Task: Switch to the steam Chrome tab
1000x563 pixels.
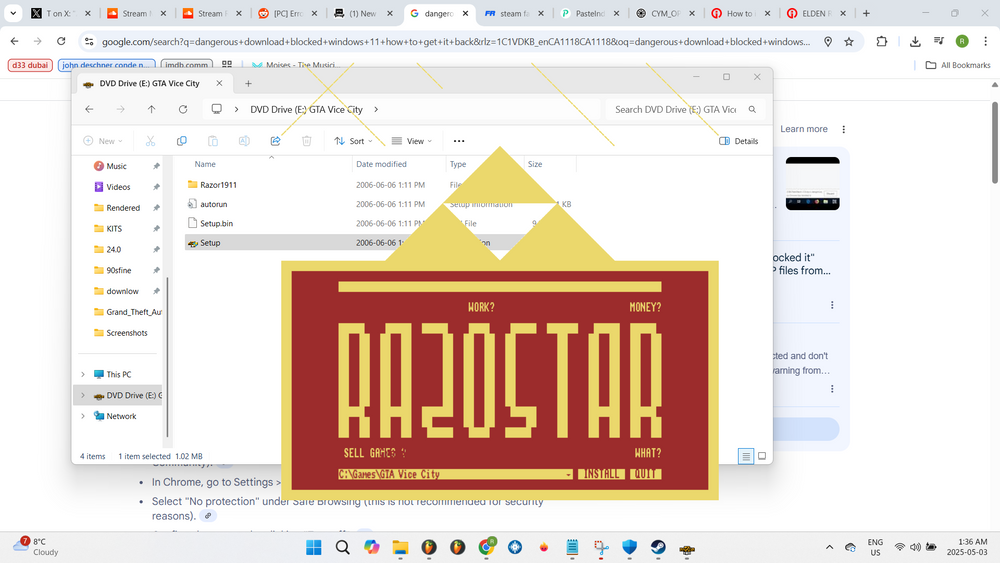Action: tap(514, 13)
